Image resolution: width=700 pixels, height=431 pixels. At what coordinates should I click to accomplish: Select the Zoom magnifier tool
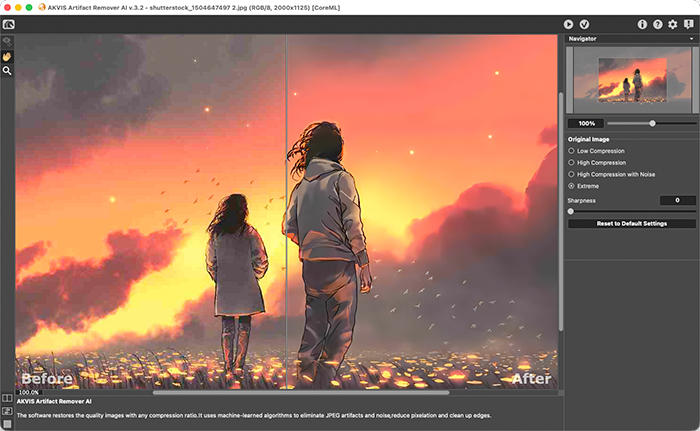[7, 71]
